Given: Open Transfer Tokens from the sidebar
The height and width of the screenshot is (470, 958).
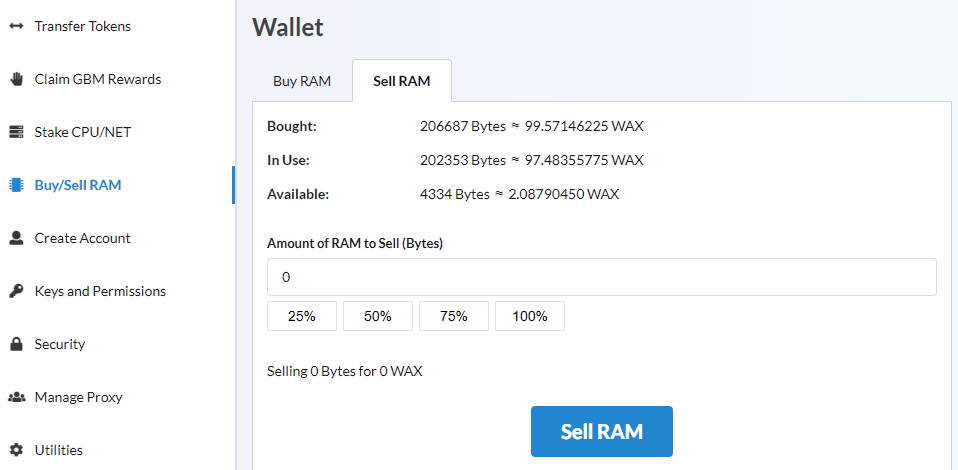Looking at the screenshot, I should 82,26.
